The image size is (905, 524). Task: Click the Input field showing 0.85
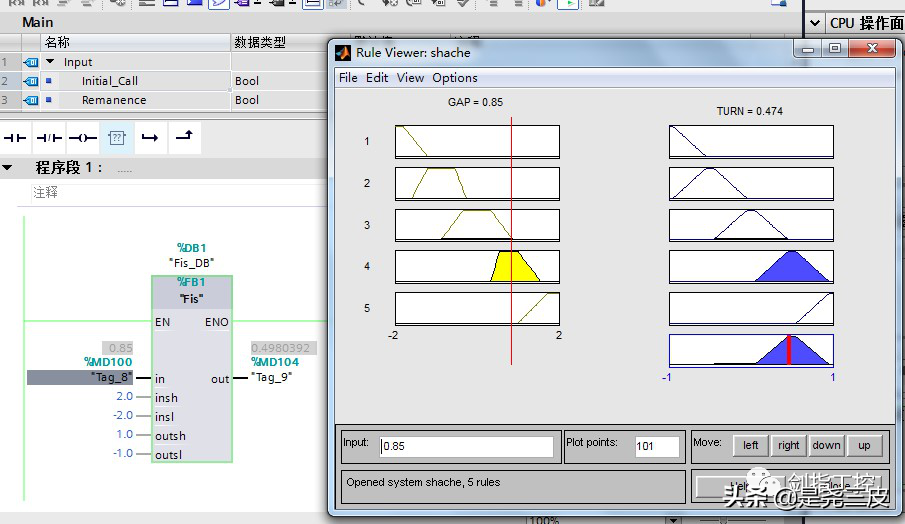pyautogui.click(x=466, y=446)
